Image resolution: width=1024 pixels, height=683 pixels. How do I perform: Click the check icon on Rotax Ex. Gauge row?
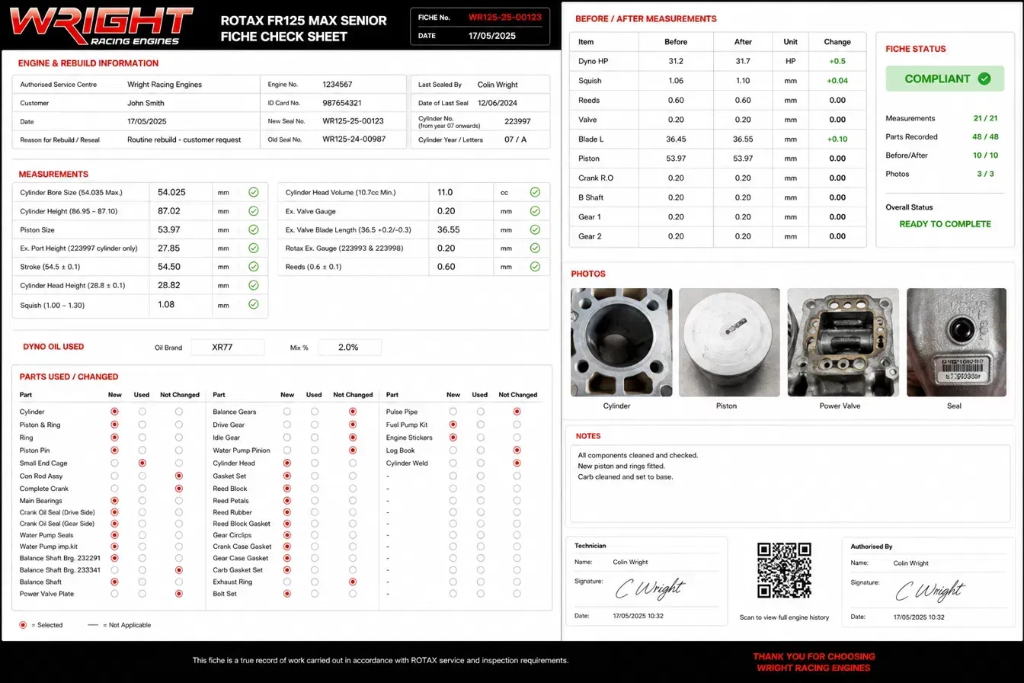pyautogui.click(x=535, y=248)
